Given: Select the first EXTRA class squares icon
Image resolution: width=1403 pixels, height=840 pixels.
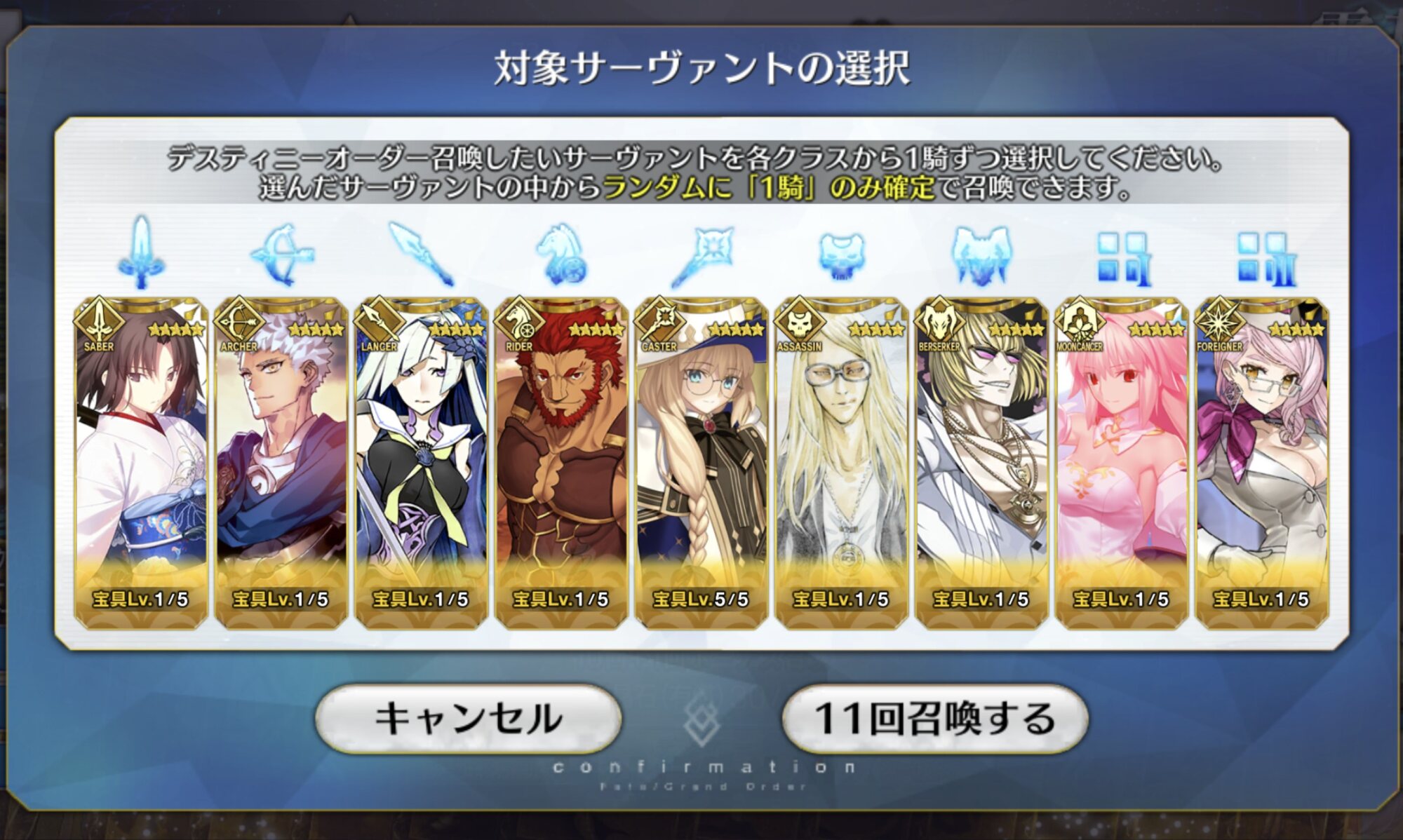Looking at the screenshot, I should click(x=1125, y=259).
